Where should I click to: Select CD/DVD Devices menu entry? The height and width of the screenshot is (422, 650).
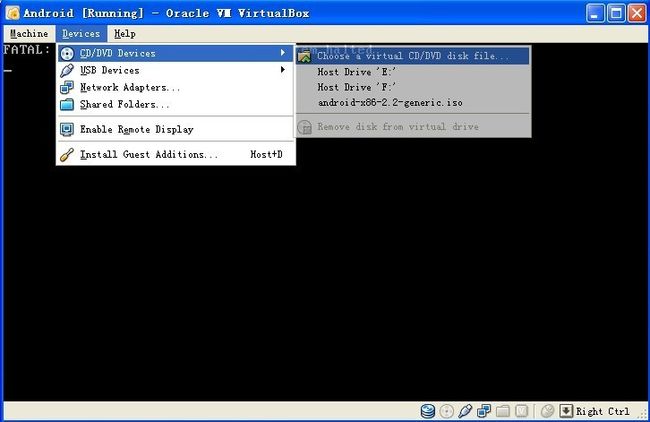(176, 53)
